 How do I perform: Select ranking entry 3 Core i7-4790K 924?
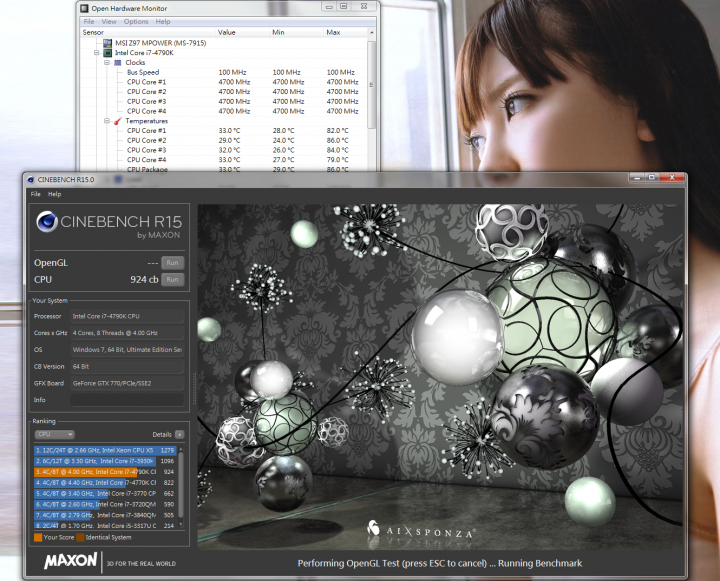105,472
